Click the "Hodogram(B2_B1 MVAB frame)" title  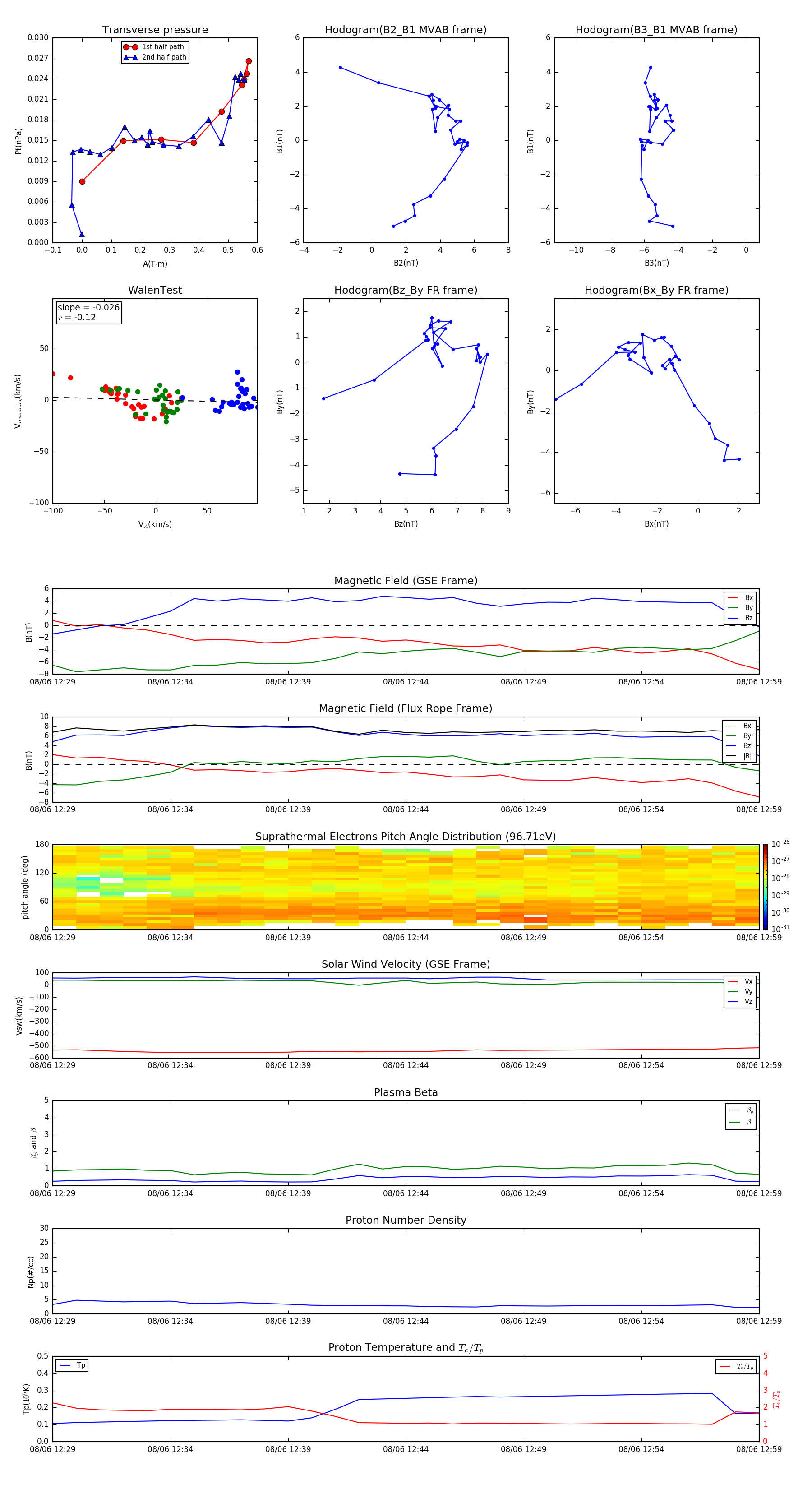406,30
